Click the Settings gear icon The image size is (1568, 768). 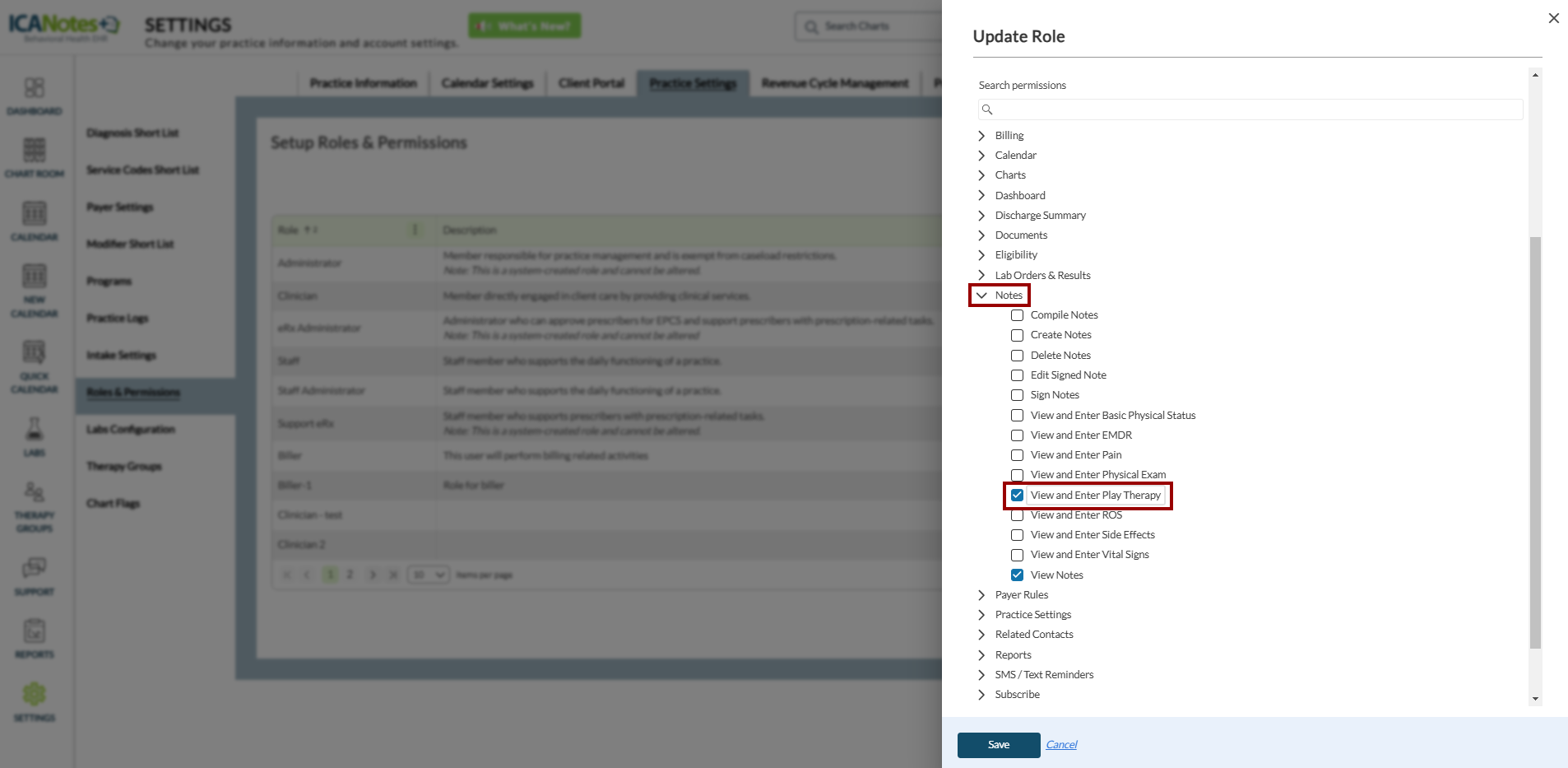pos(34,696)
